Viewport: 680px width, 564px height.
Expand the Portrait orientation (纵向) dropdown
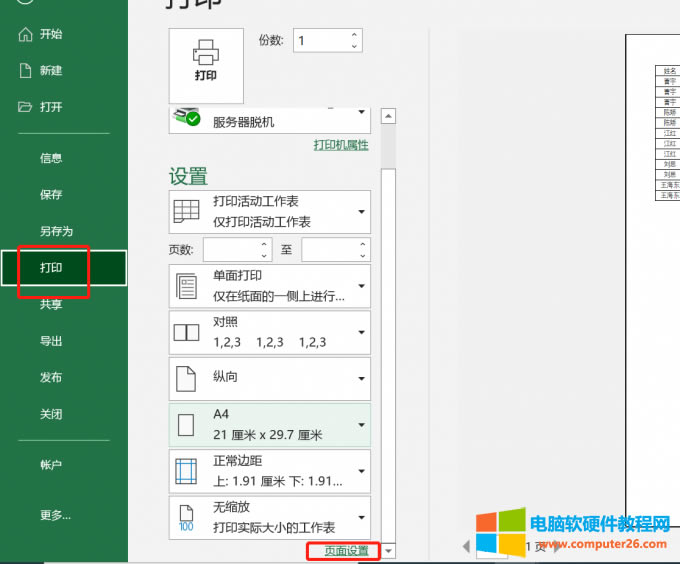point(270,379)
